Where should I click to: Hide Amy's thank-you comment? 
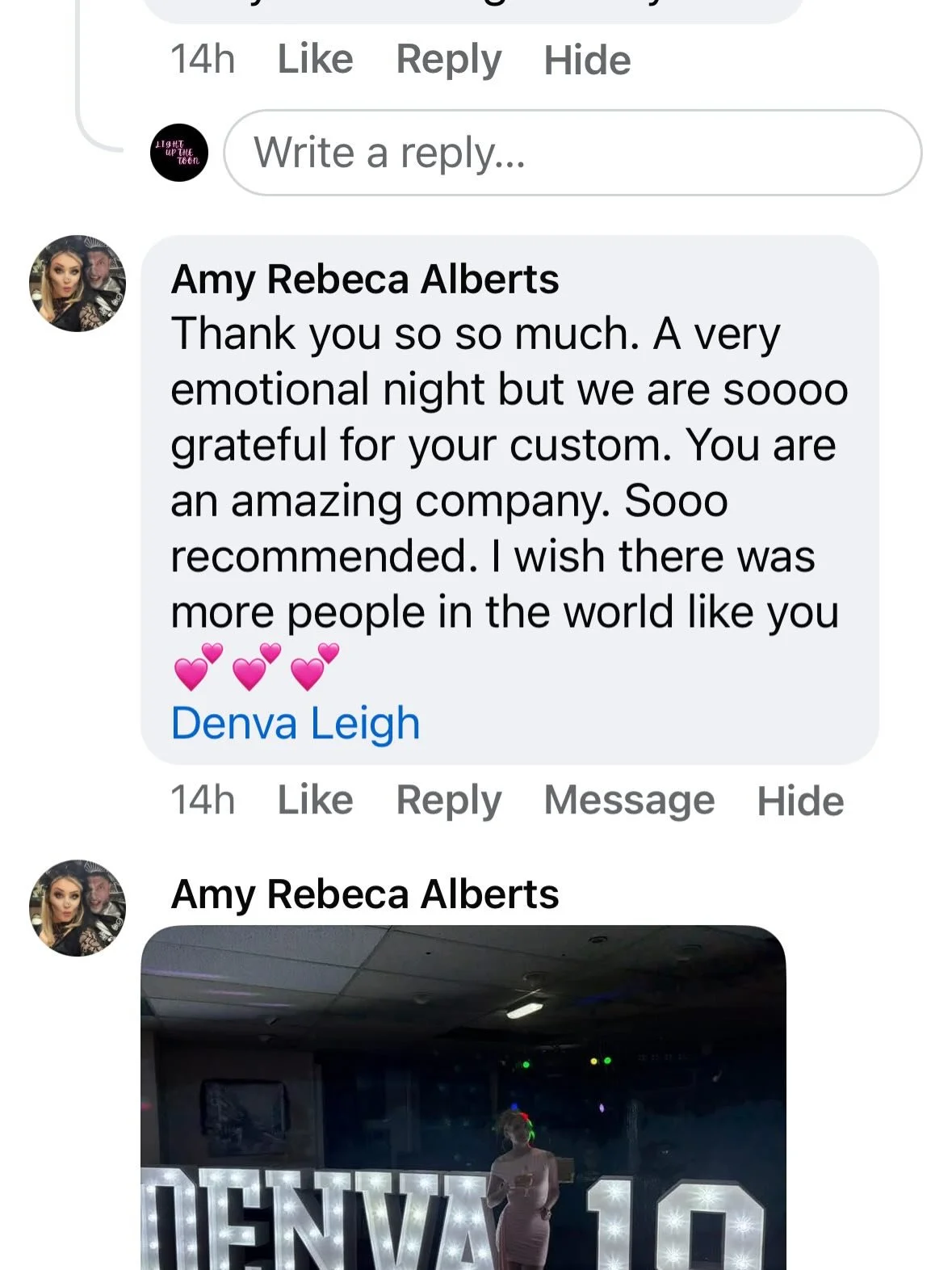(800, 801)
